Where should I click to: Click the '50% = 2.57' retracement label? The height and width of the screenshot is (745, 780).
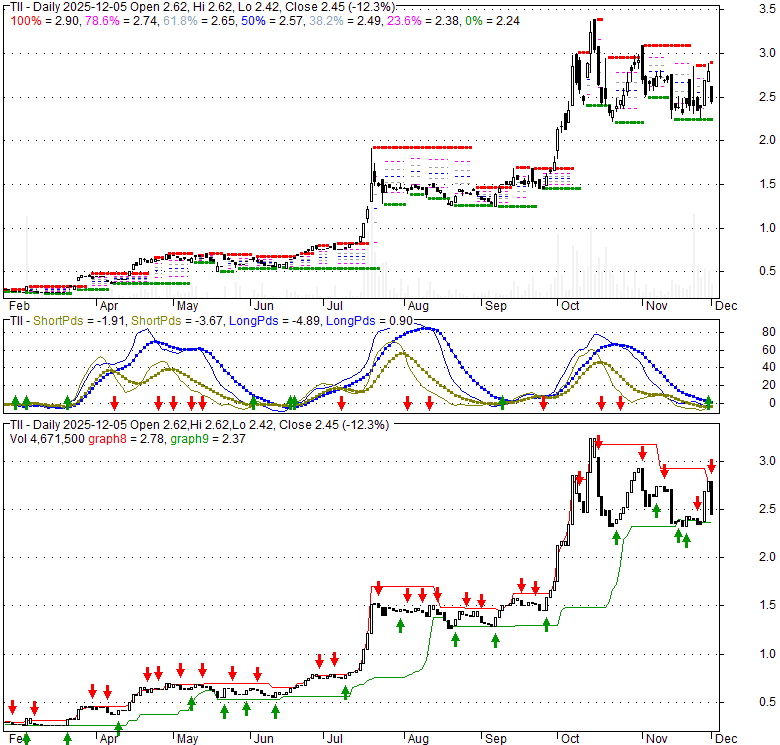pyautogui.click(x=272, y=21)
